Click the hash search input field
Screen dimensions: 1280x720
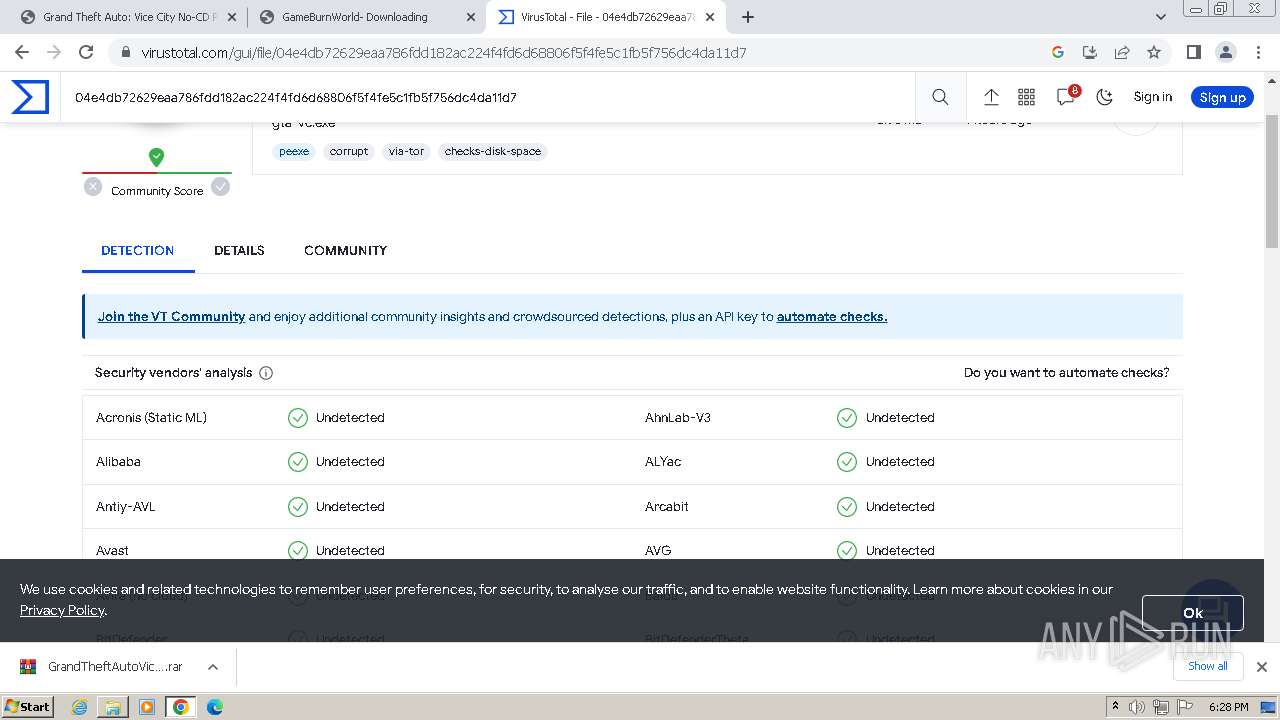click(x=490, y=97)
